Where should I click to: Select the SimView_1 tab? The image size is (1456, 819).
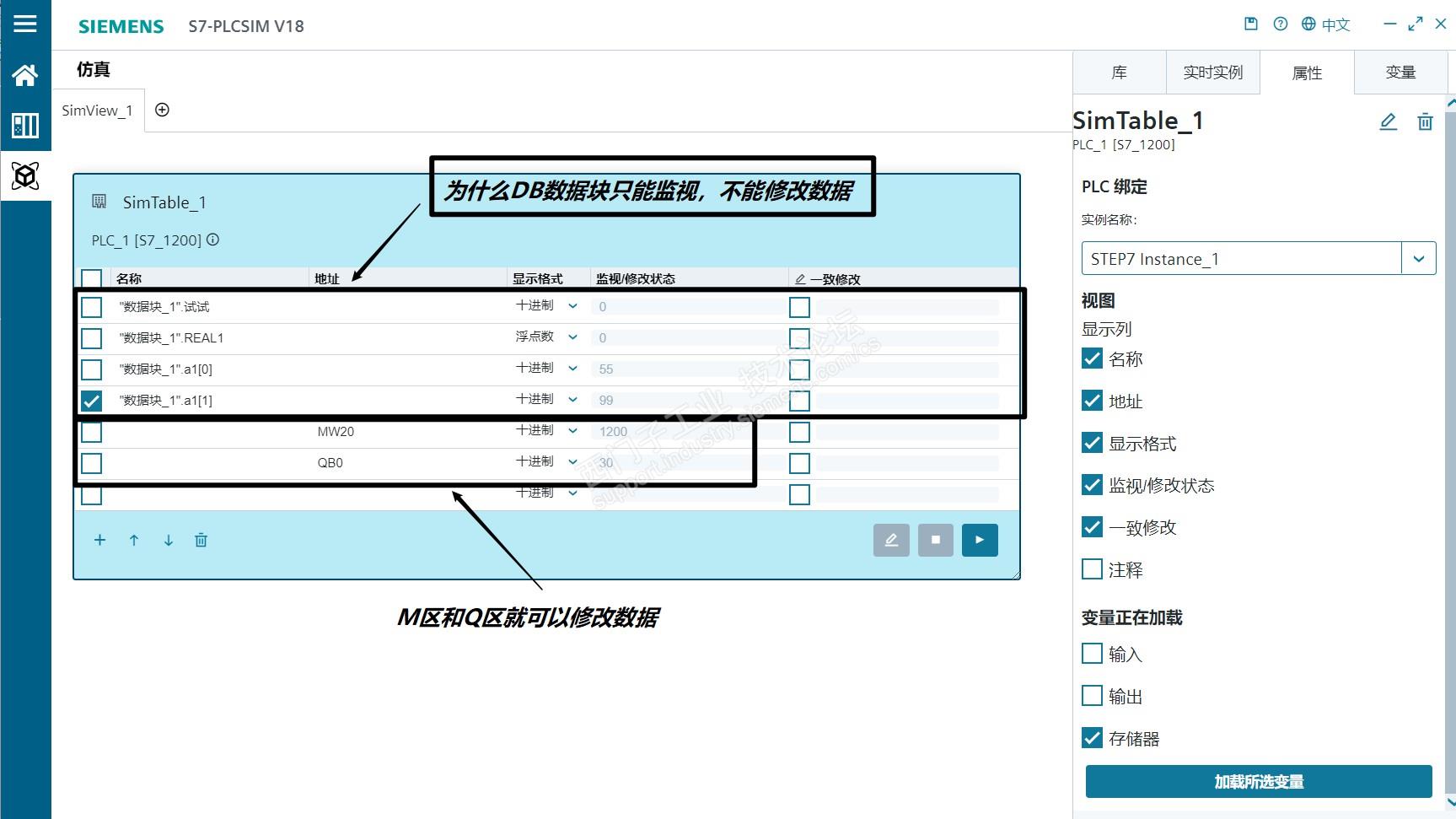98,110
